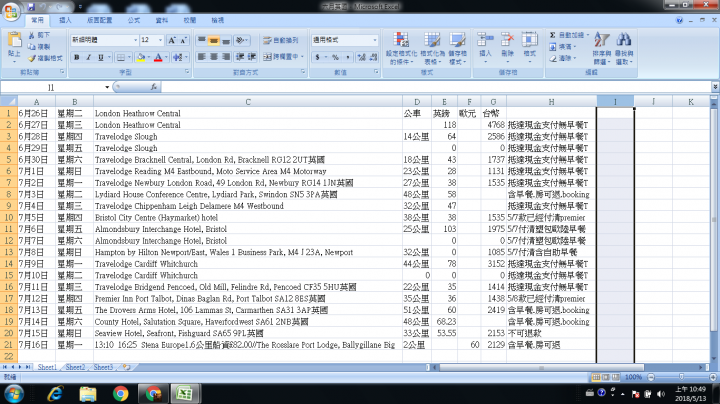The height and width of the screenshot is (404, 720).
Task: Click the Format cells icon in Cells group
Action: pos(529,40)
